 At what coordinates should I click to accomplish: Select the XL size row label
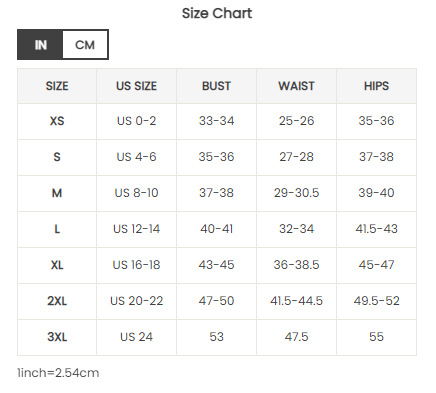(57, 265)
